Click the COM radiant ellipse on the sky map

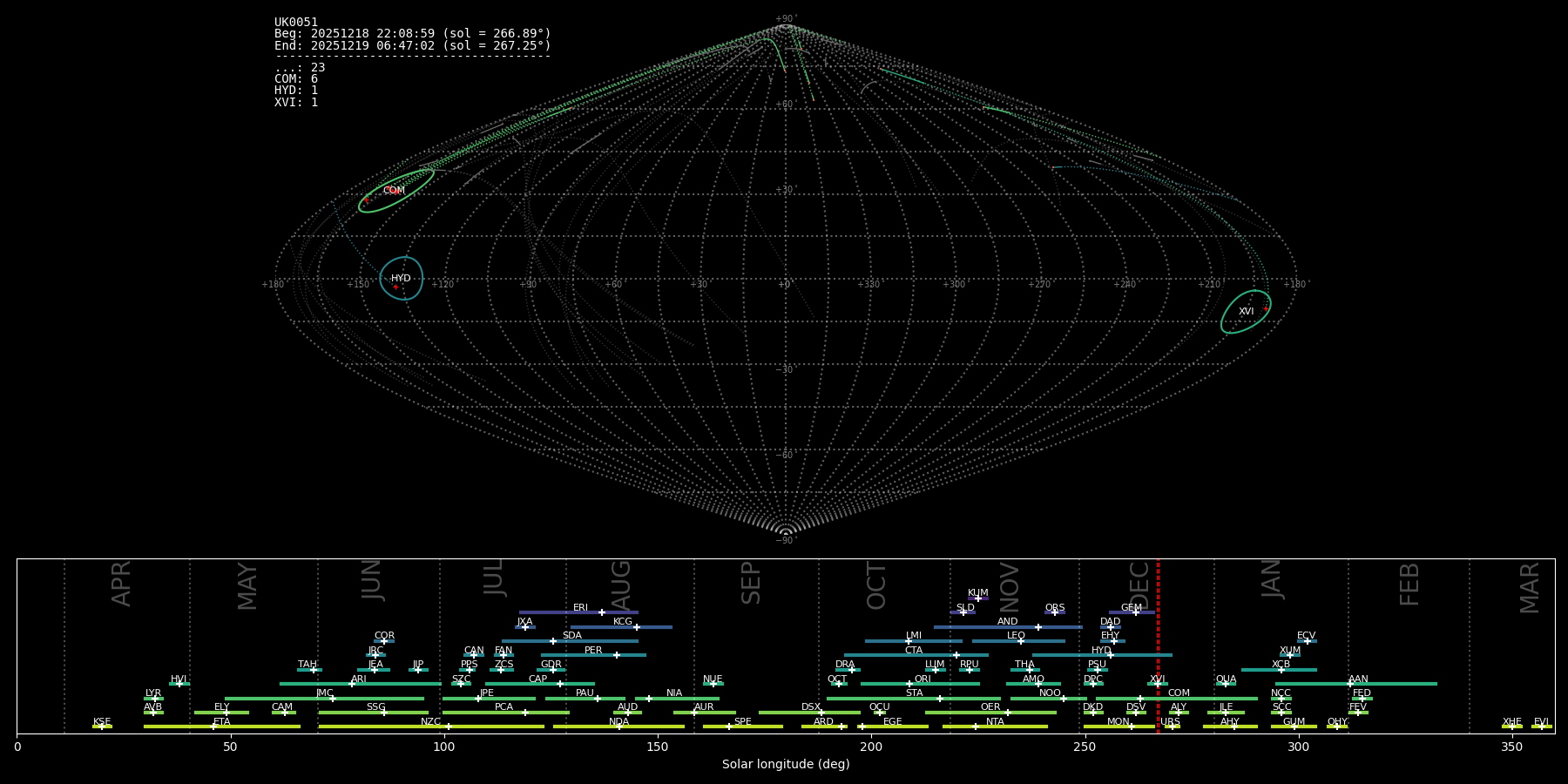(x=396, y=191)
